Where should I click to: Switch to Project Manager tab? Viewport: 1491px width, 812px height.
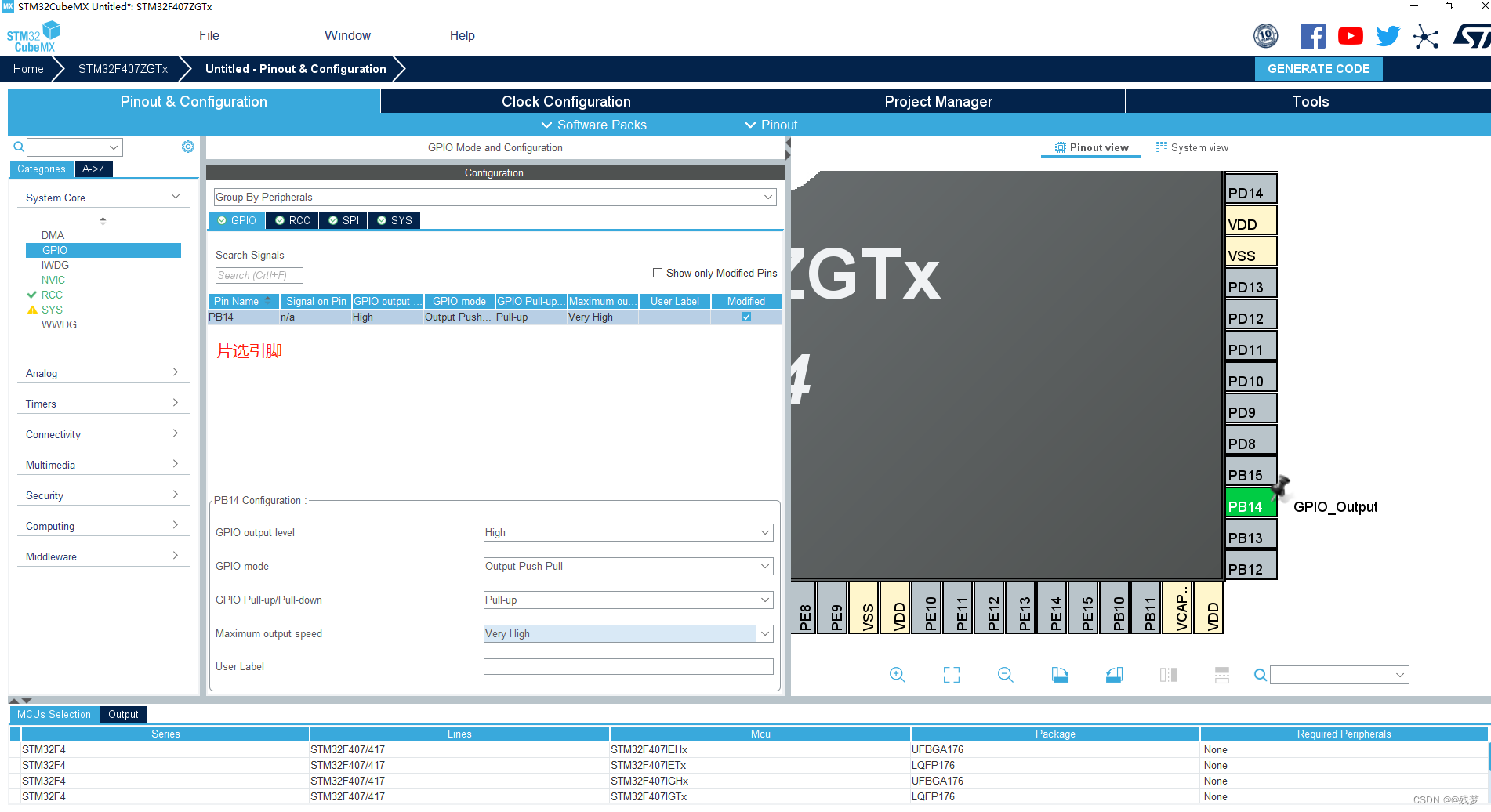pos(938,101)
